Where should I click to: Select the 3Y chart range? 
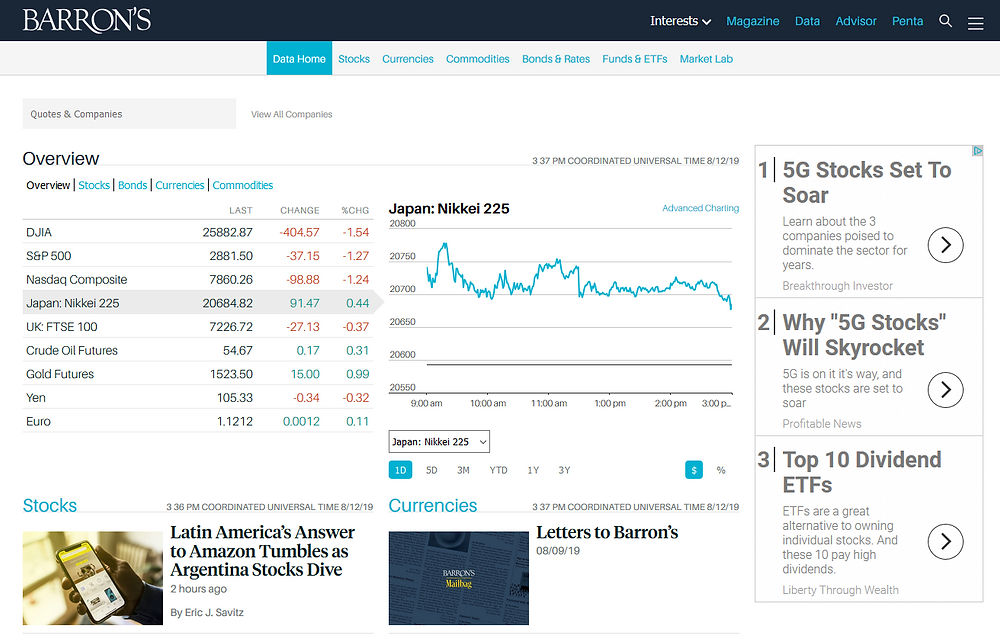coord(564,470)
